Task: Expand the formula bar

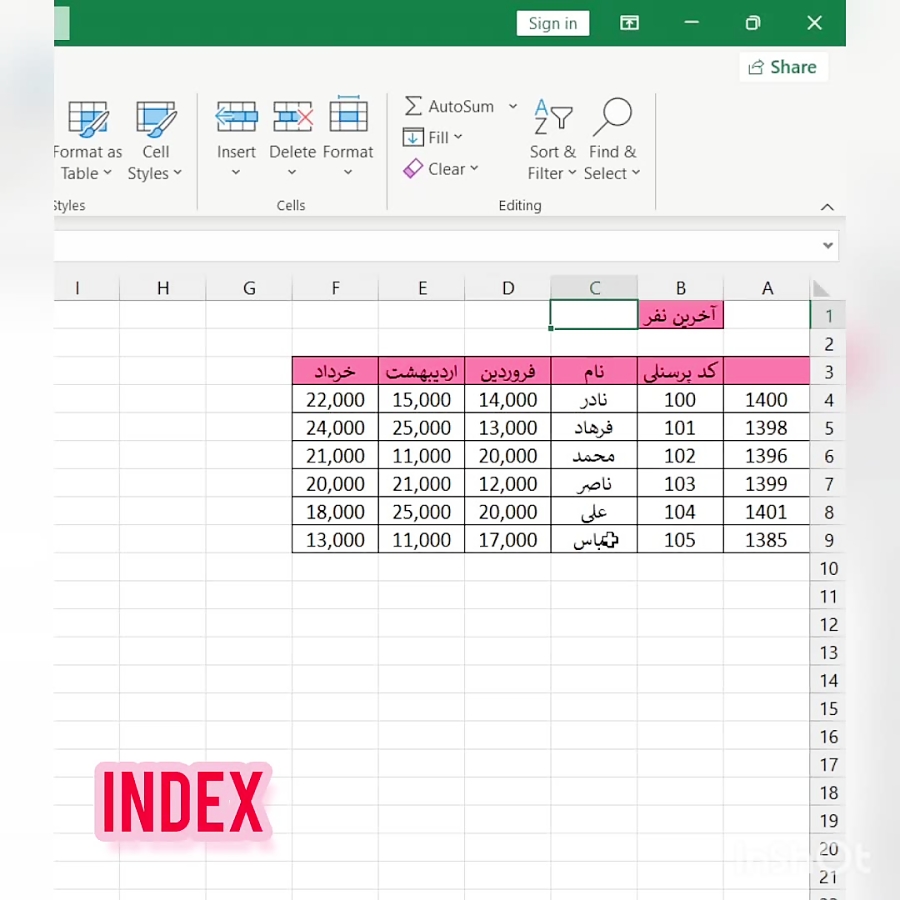Action: pyautogui.click(x=827, y=246)
